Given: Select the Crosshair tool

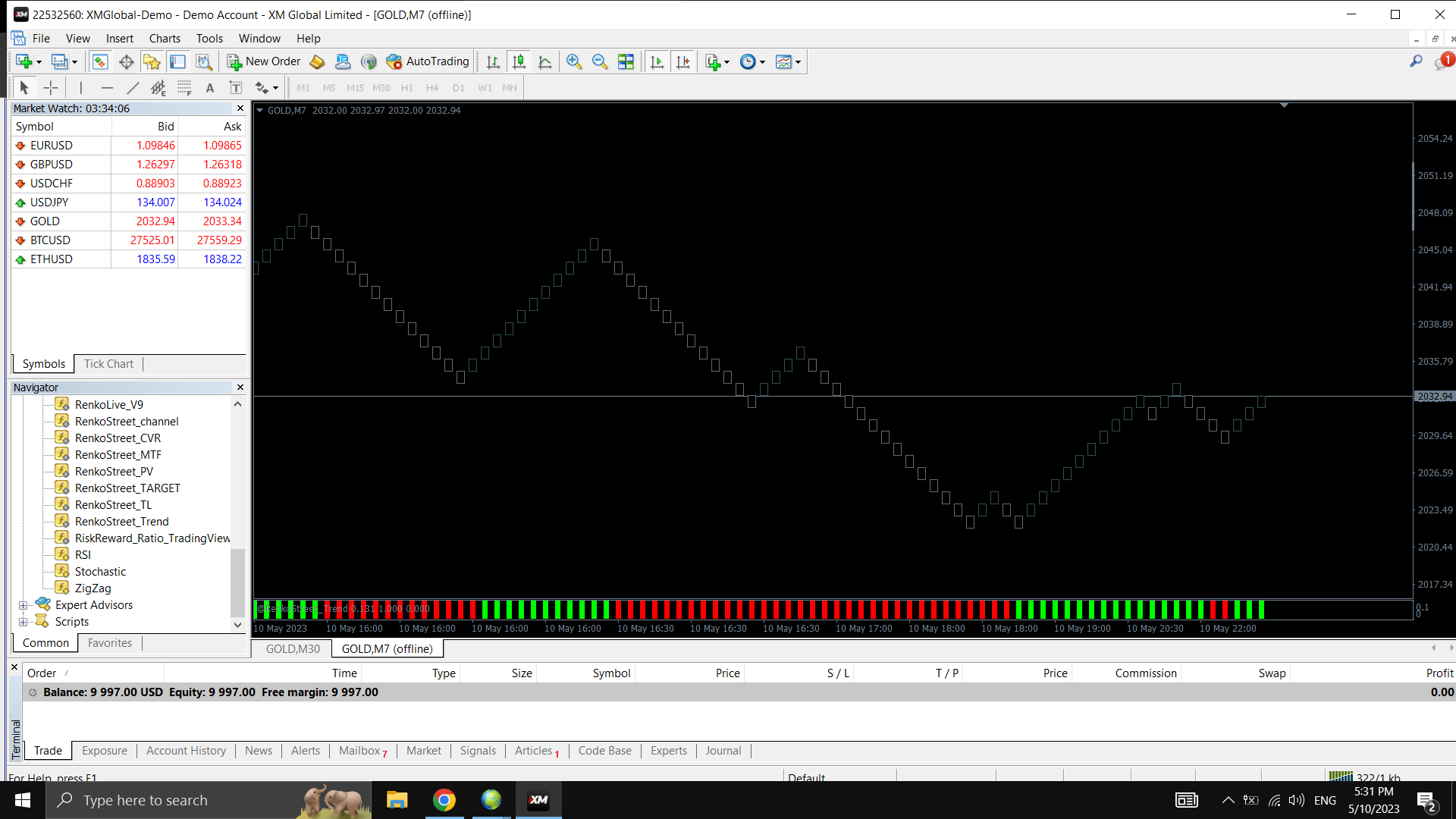Looking at the screenshot, I should tap(51, 88).
